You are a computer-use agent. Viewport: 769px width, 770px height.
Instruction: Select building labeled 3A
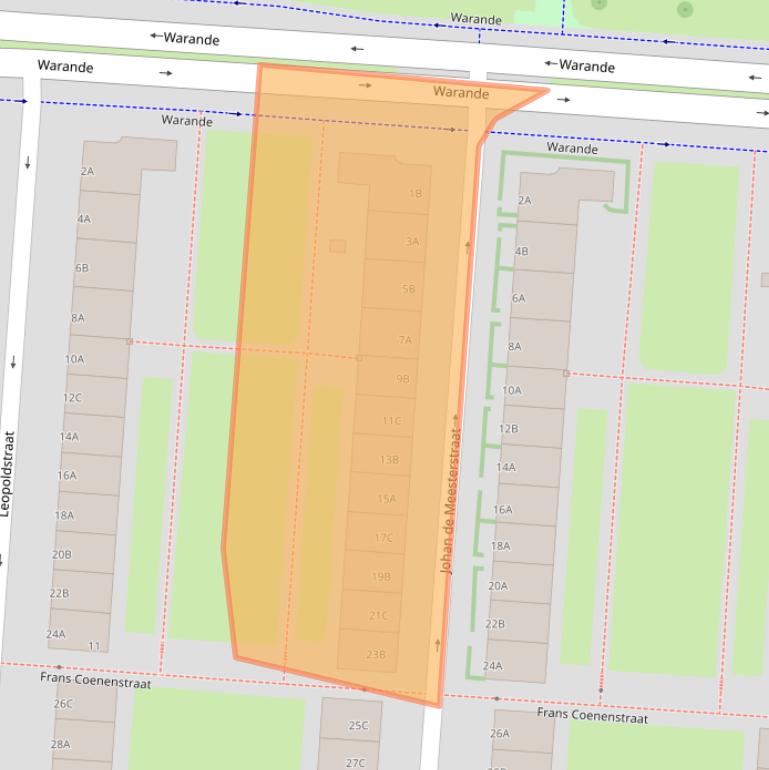[x=412, y=242]
